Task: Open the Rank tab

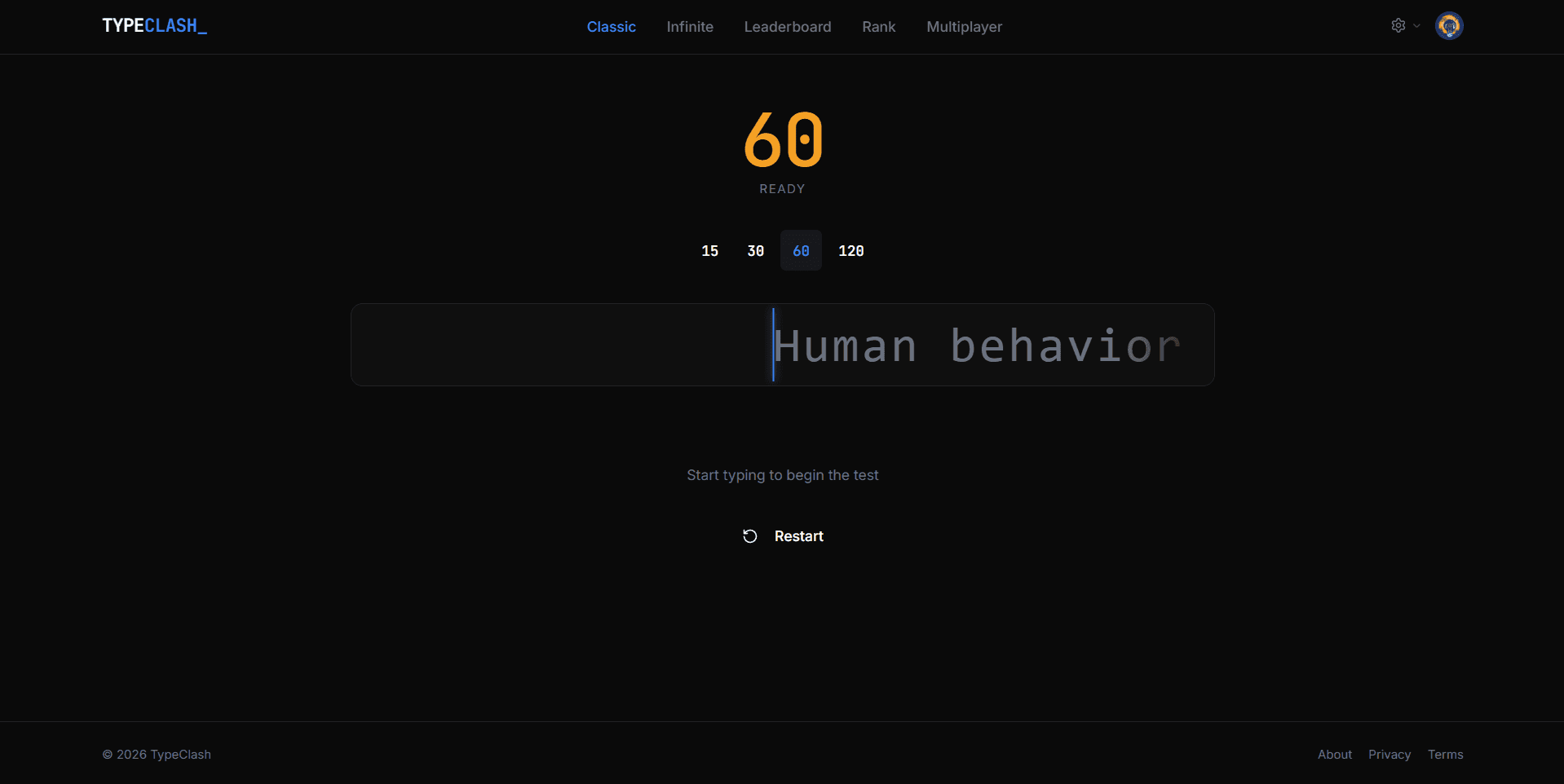Action: click(x=879, y=27)
